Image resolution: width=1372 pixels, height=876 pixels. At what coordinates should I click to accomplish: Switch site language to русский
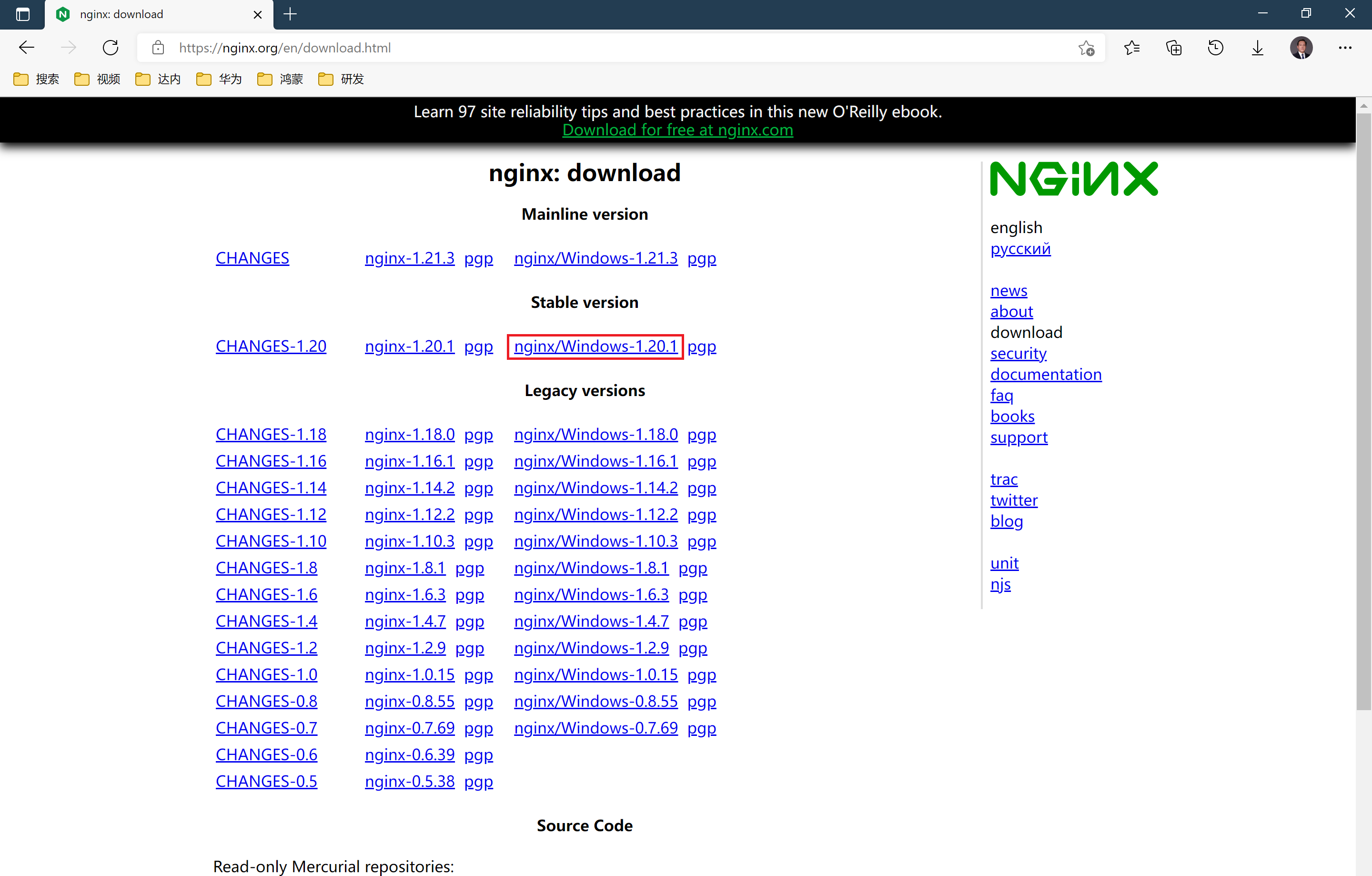(1020, 249)
